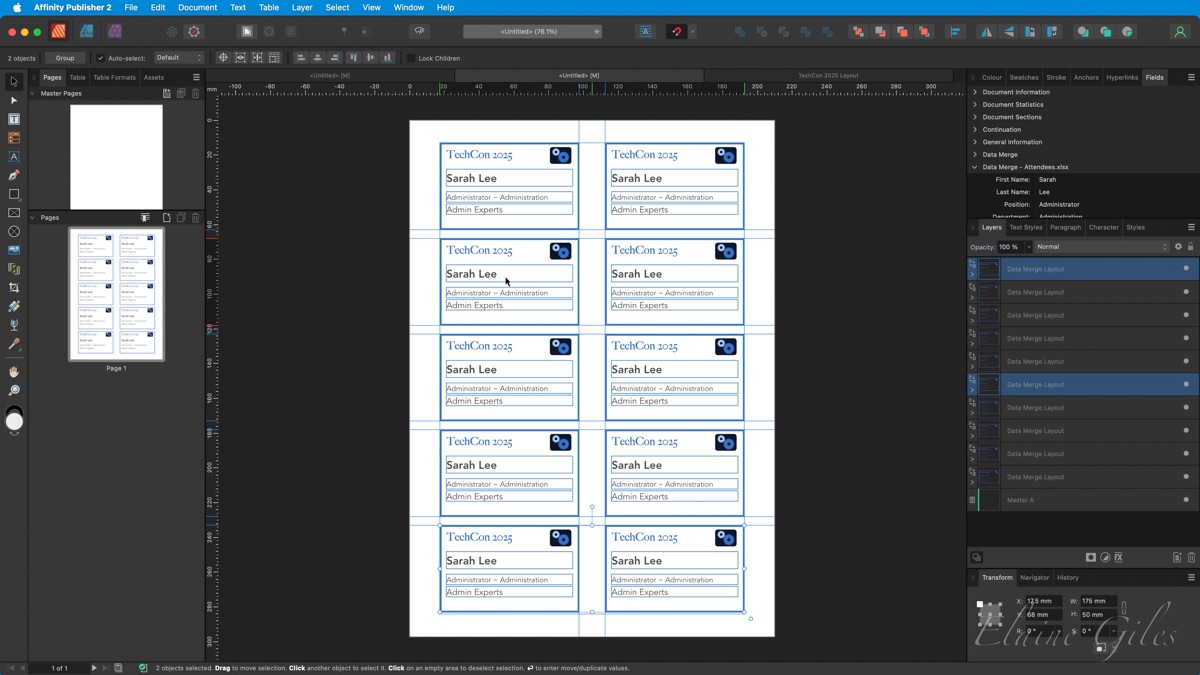Viewport: 1200px width, 675px height.
Task: Click the Flip Vertical icon
Action: [1008, 32]
